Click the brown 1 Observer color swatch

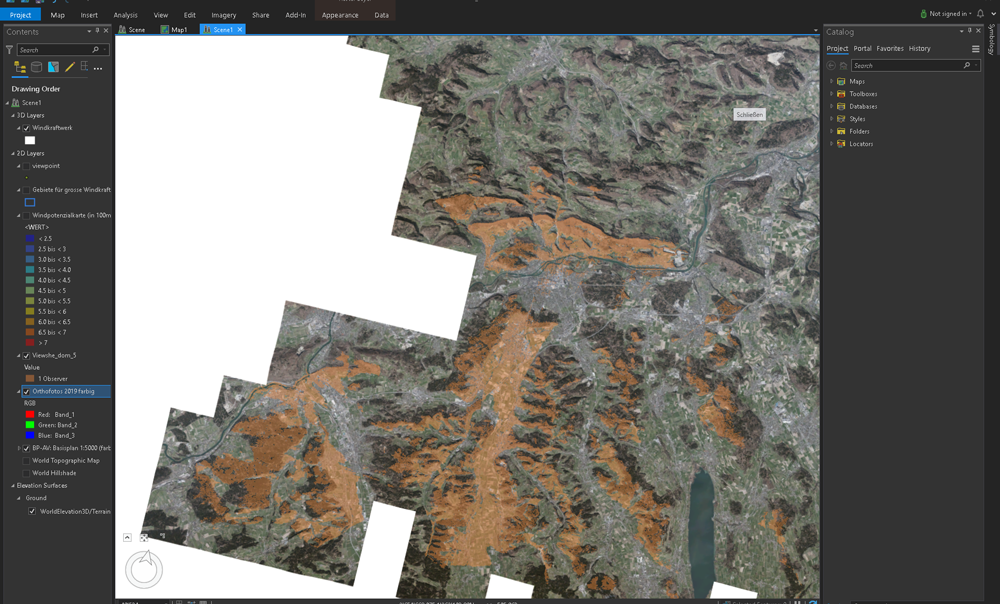(30, 378)
